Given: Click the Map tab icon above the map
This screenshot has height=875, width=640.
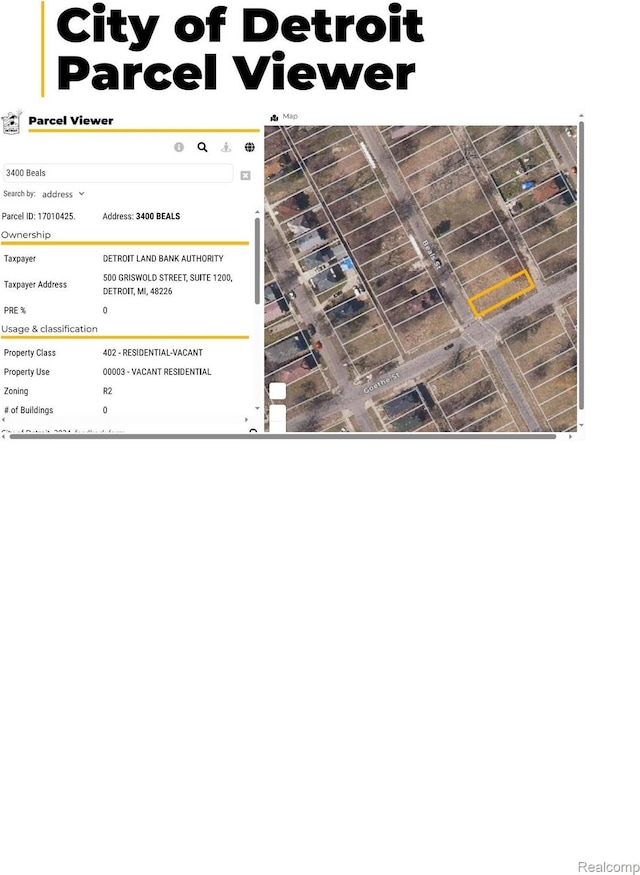Looking at the screenshot, I should [274, 118].
